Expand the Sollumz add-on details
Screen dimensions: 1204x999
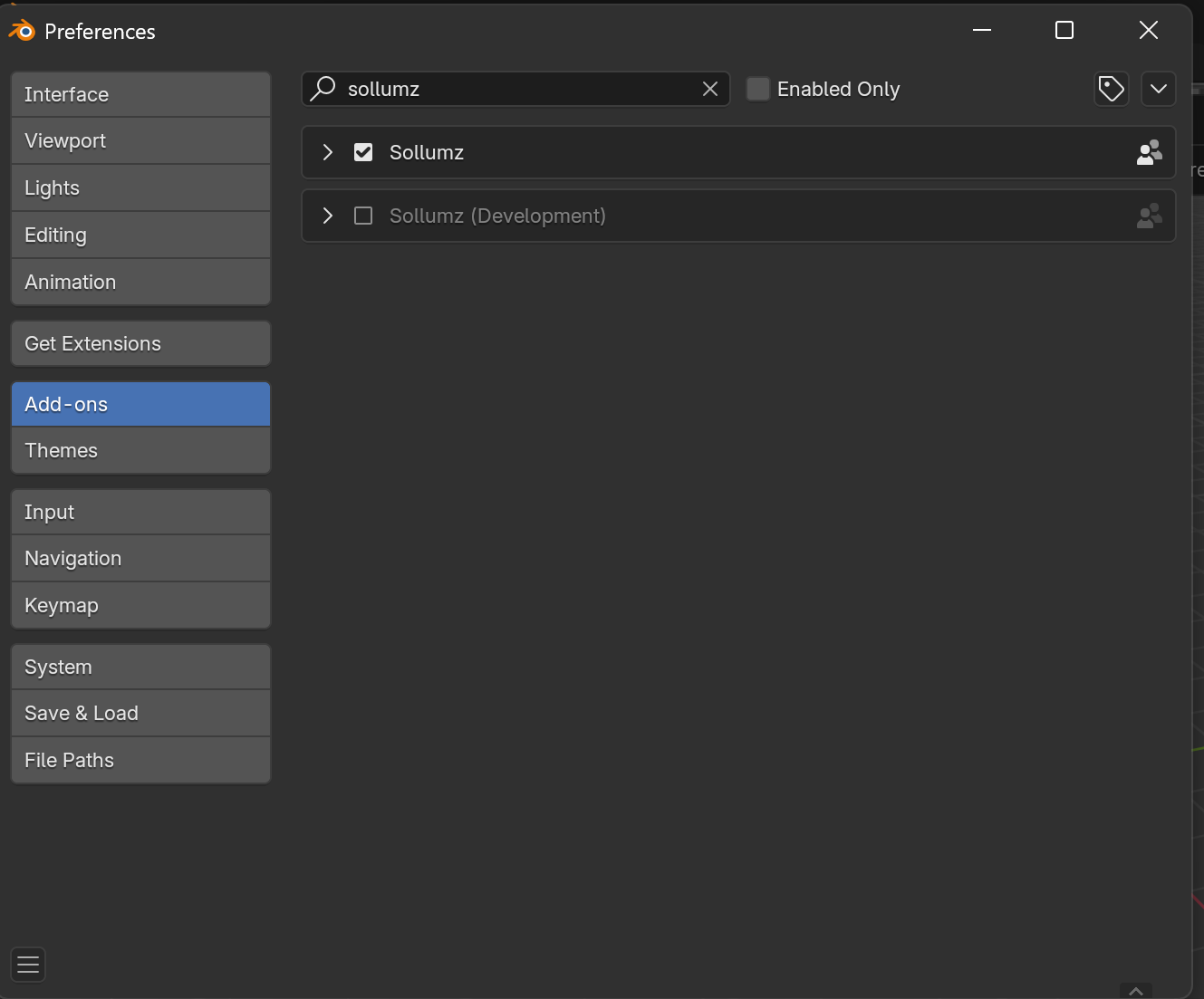pyautogui.click(x=328, y=152)
